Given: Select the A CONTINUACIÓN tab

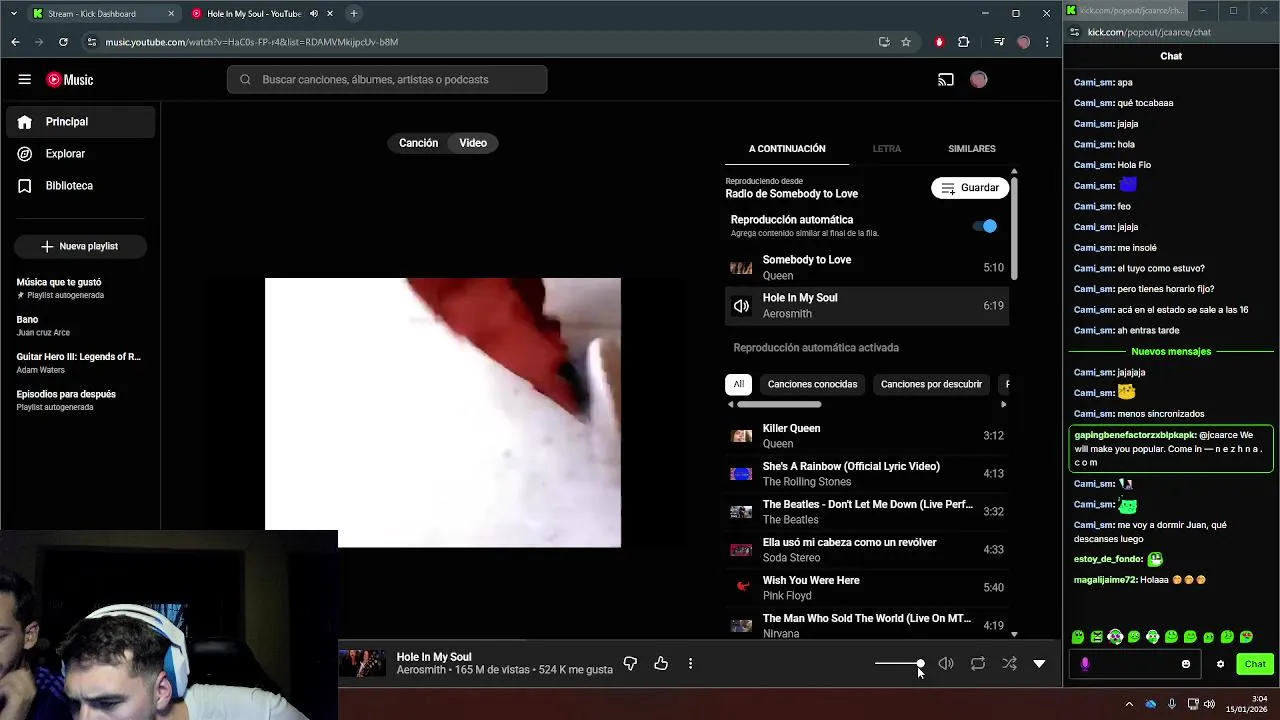Looking at the screenshot, I should point(787,149).
